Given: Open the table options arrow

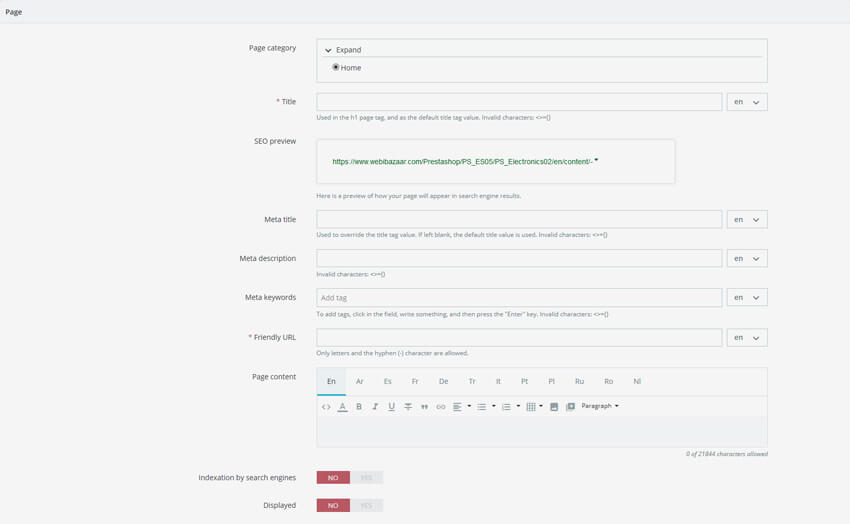Looking at the screenshot, I should [x=541, y=406].
